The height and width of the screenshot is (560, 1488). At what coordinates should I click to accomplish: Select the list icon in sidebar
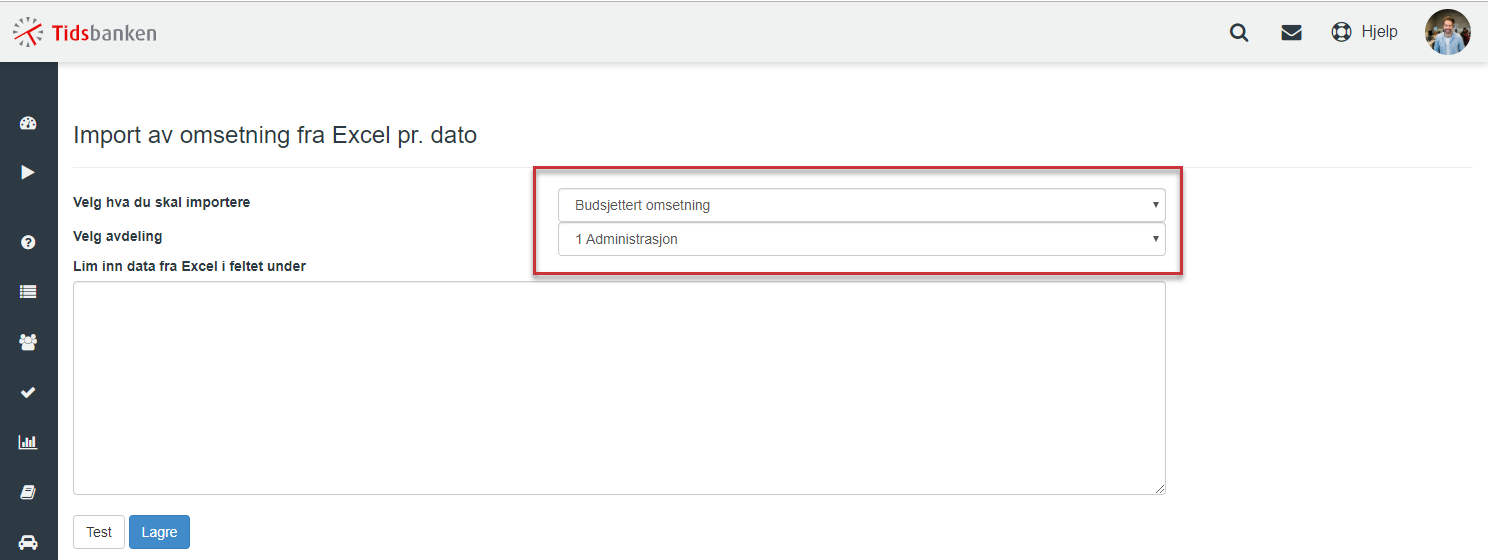pyautogui.click(x=28, y=292)
